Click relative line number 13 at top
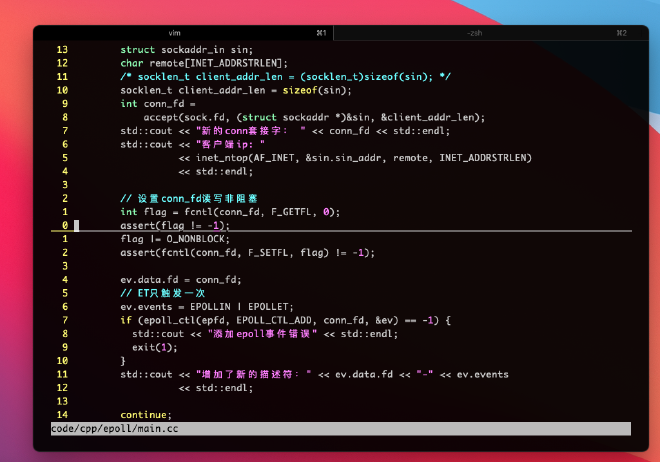Screen dimensions: 660x462 62,50
